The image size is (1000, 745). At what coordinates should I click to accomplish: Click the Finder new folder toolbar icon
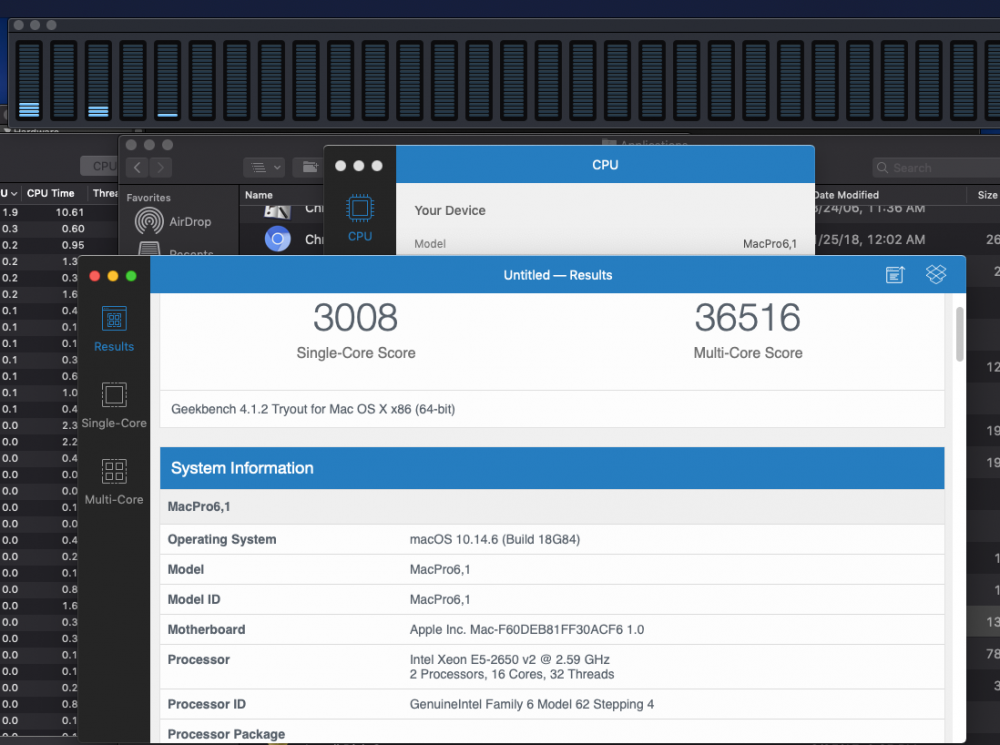[309, 167]
